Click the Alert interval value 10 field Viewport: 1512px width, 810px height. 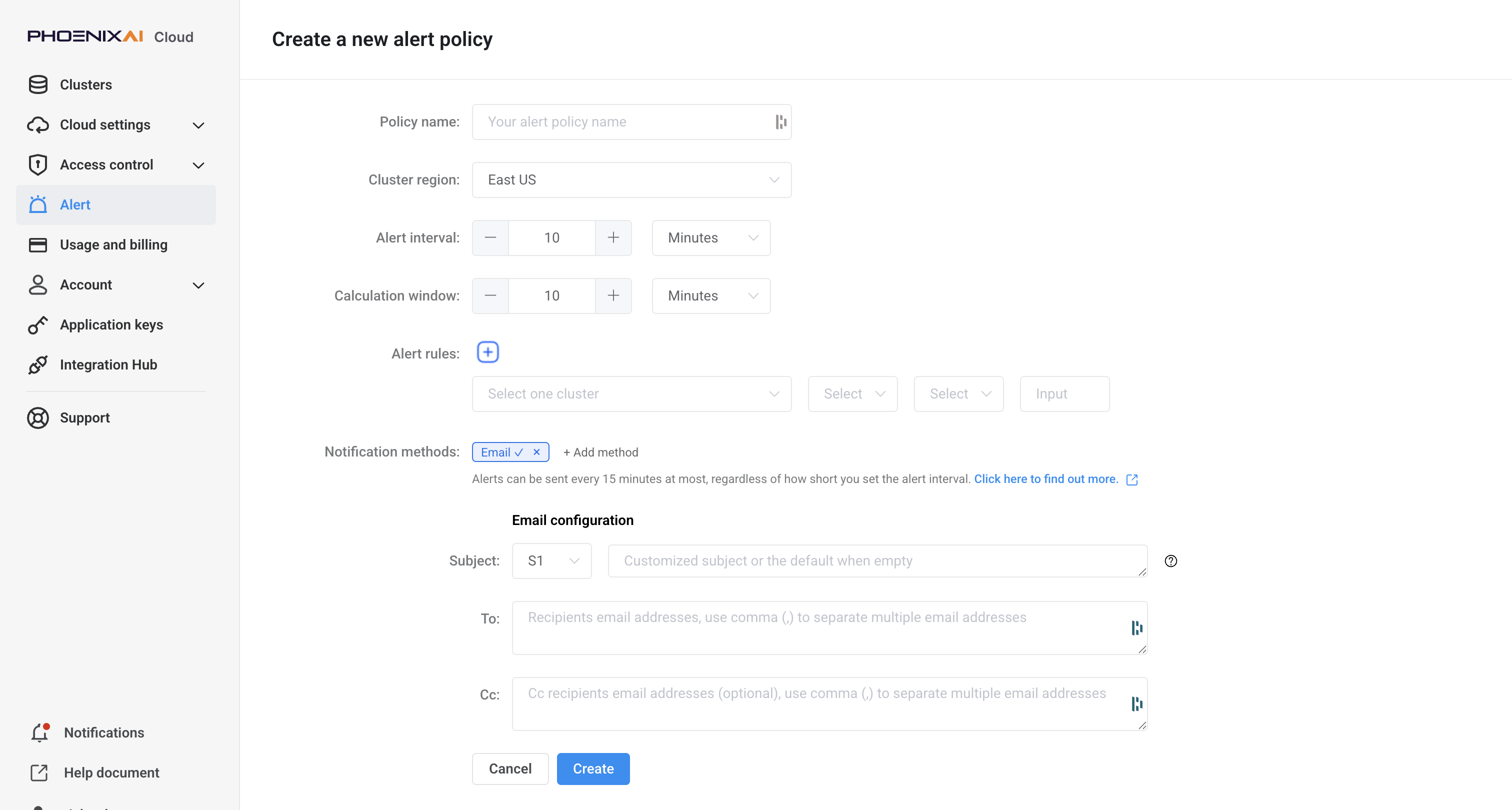(551, 237)
